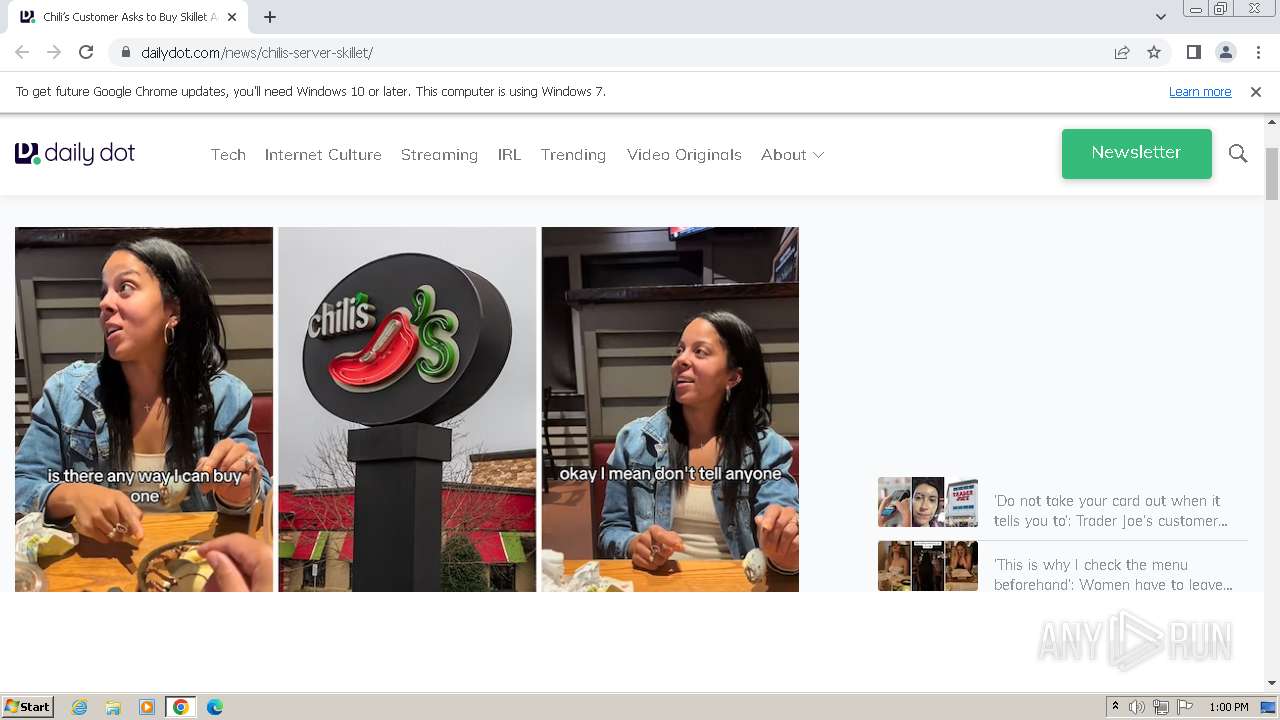Viewport: 1280px width, 720px height.
Task: Open a new browser tab
Action: 270,17
